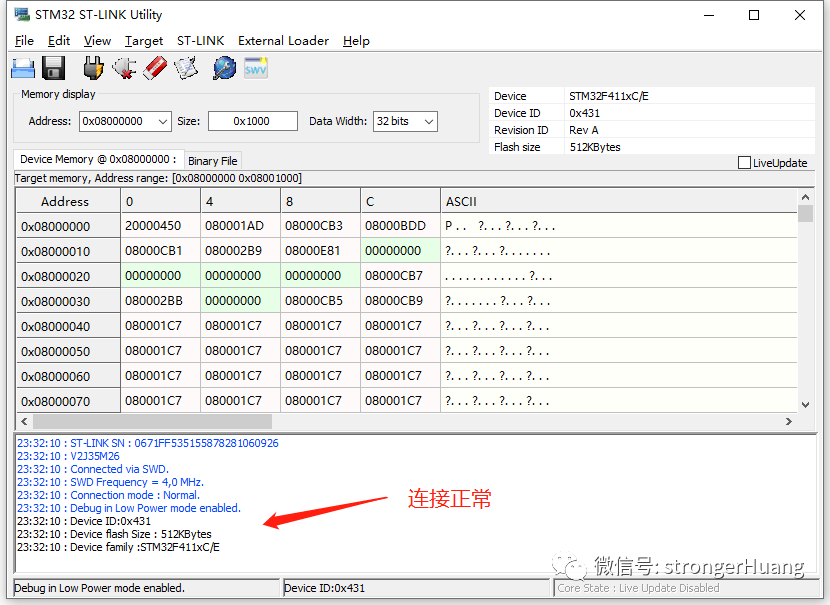Open the Data Width 32 bits dropdown
This screenshot has height=605, width=830.
429,122
